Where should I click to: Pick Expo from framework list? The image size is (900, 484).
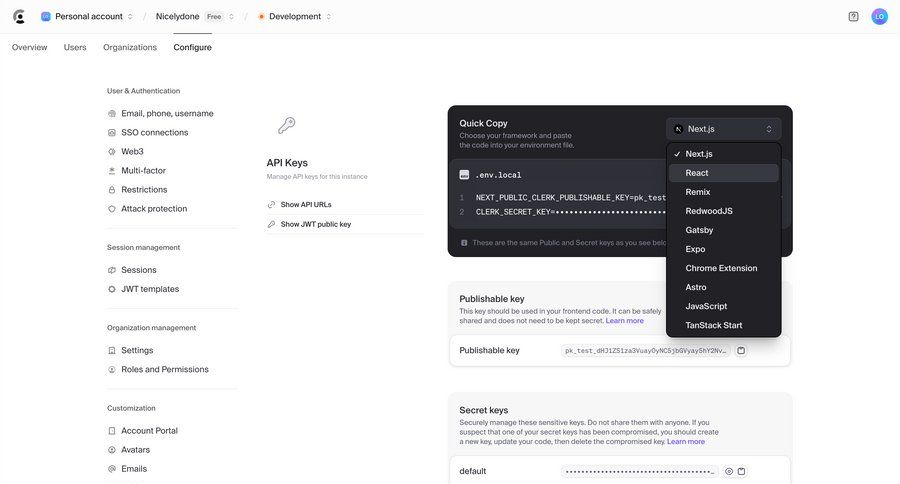(x=723, y=249)
